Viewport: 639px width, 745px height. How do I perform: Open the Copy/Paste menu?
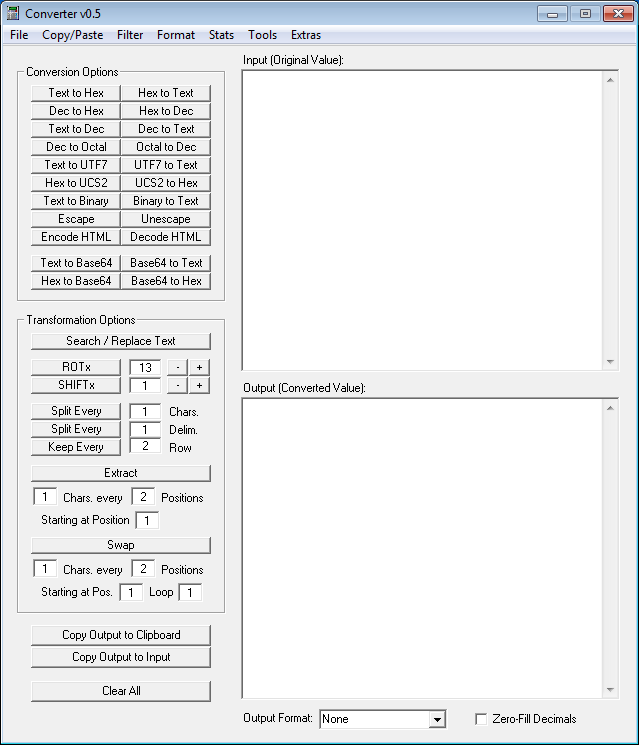coord(73,35)
